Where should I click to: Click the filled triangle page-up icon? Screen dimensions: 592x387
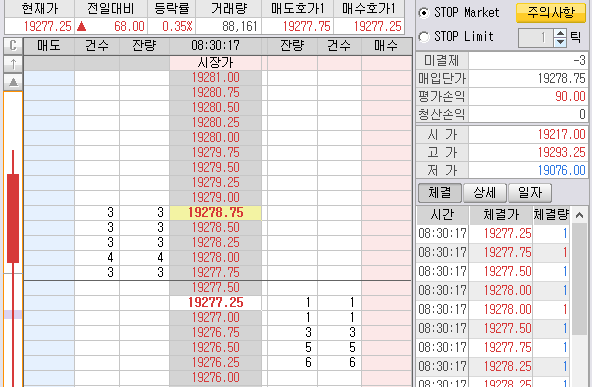click(13, 82)
